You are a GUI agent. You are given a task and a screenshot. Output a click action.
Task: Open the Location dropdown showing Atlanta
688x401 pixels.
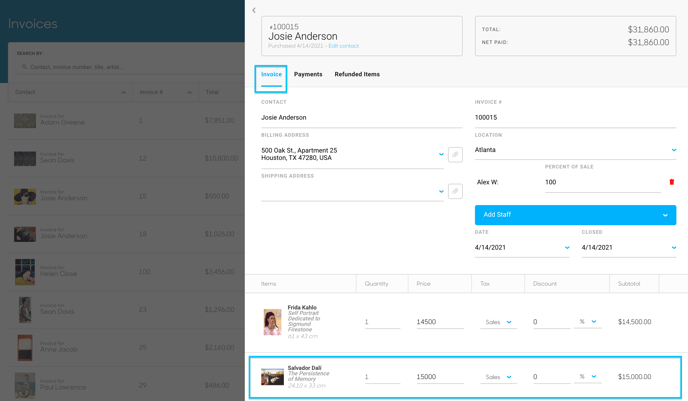pyautogui.click(x=575, y=150)
